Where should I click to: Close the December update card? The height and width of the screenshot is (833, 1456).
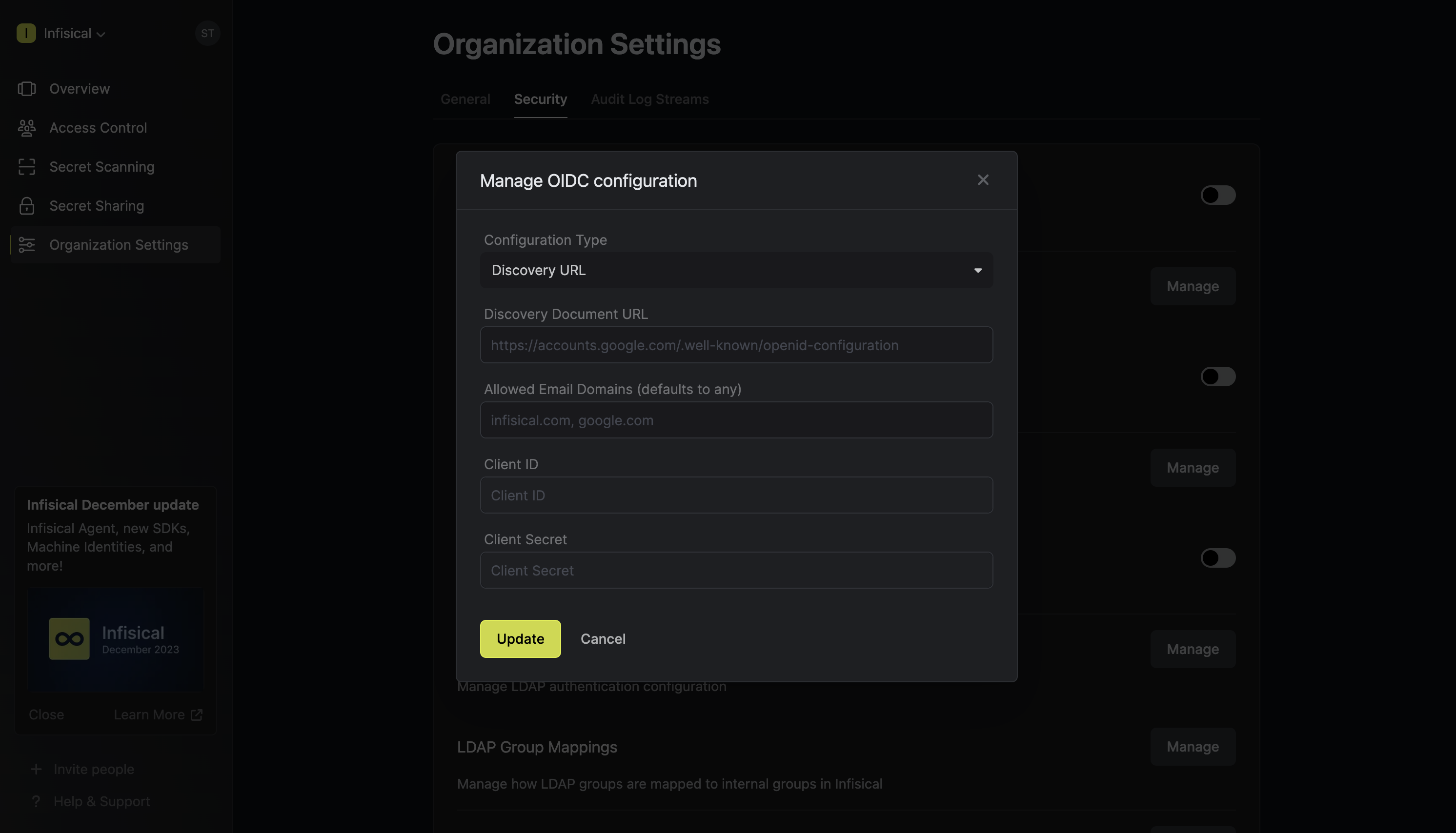pos(46,715)
